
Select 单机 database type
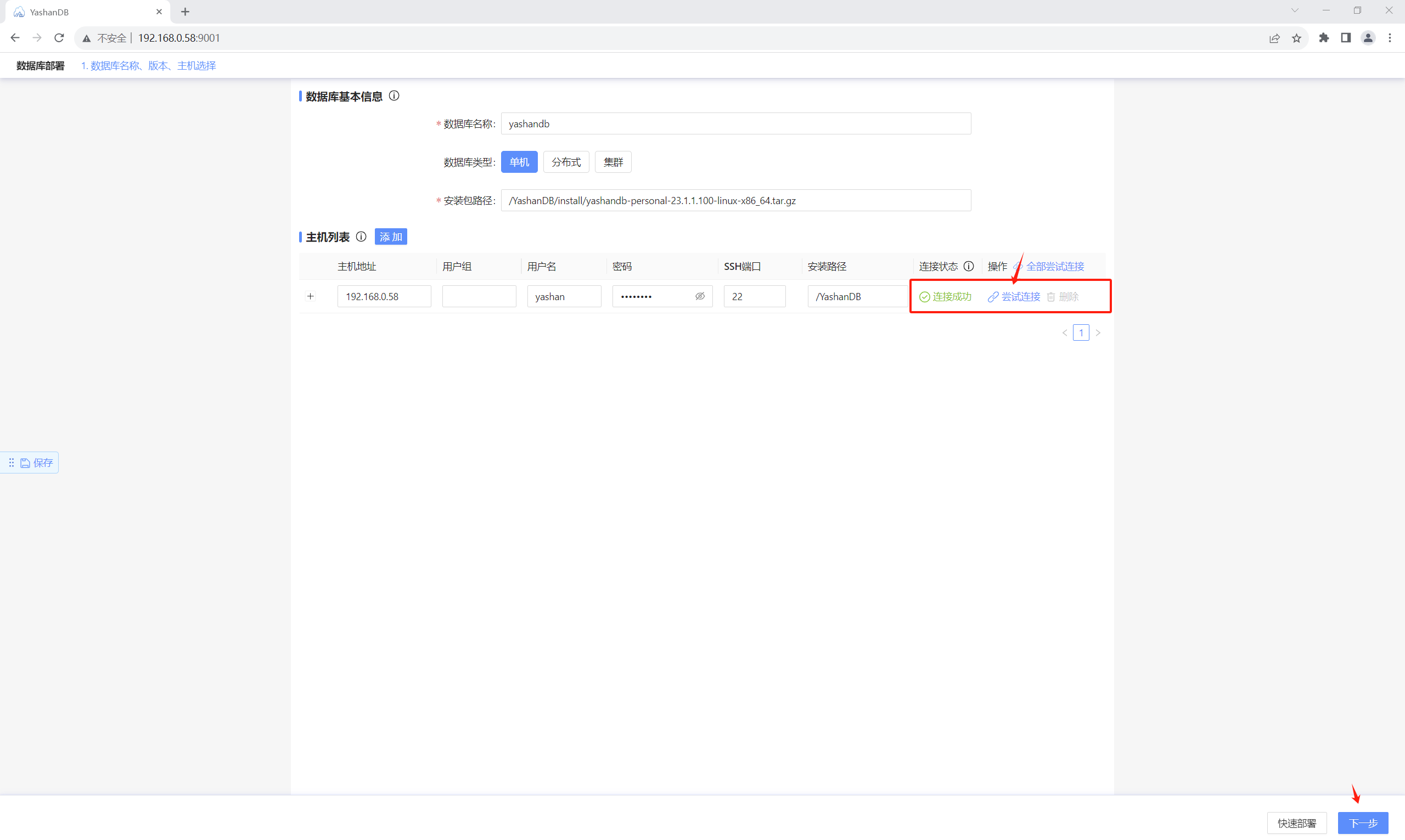point(519,162)
